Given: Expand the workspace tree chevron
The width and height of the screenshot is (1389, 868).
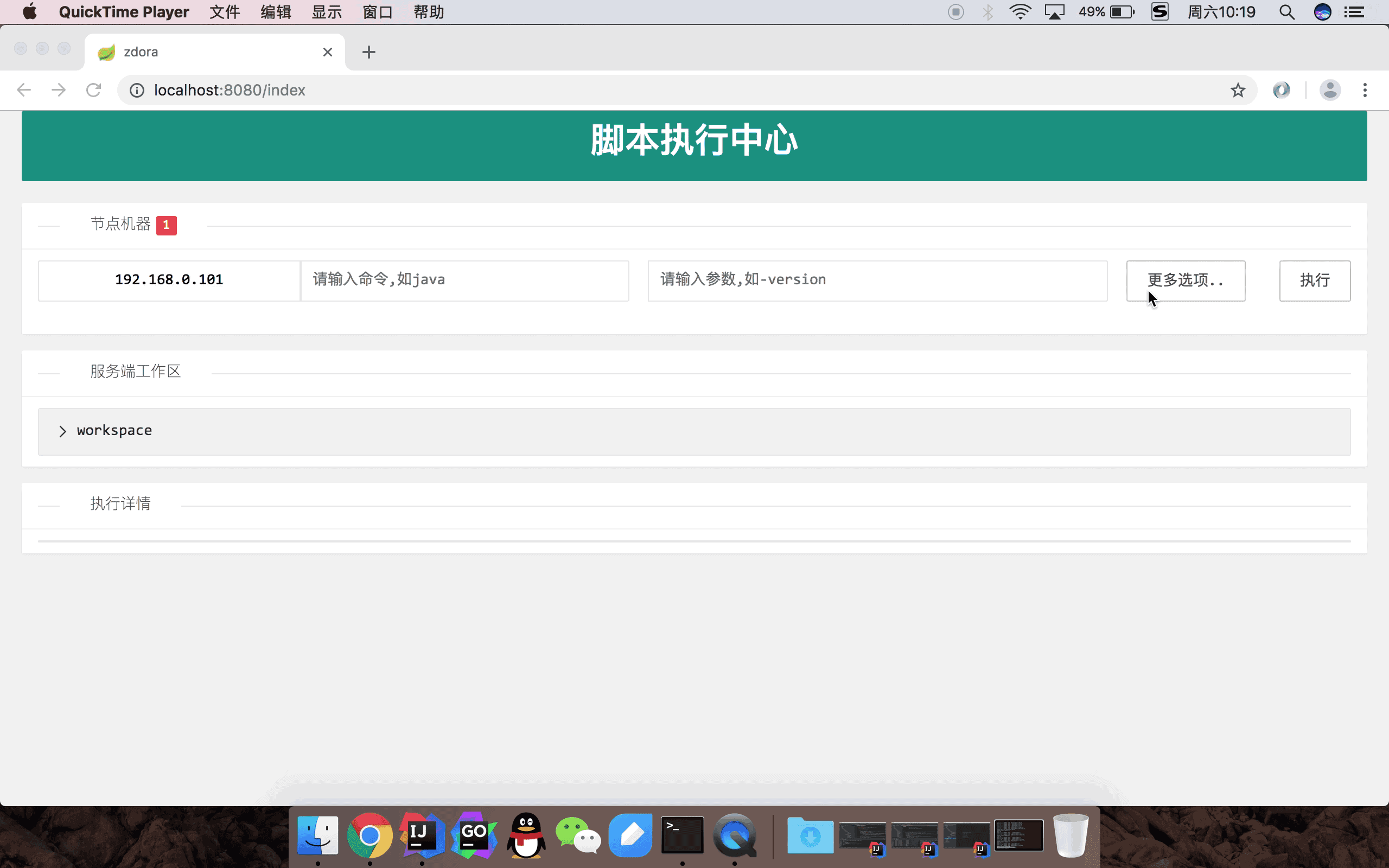Looking at the screenshot, I should pyautogui.click(x=62, y=431).
